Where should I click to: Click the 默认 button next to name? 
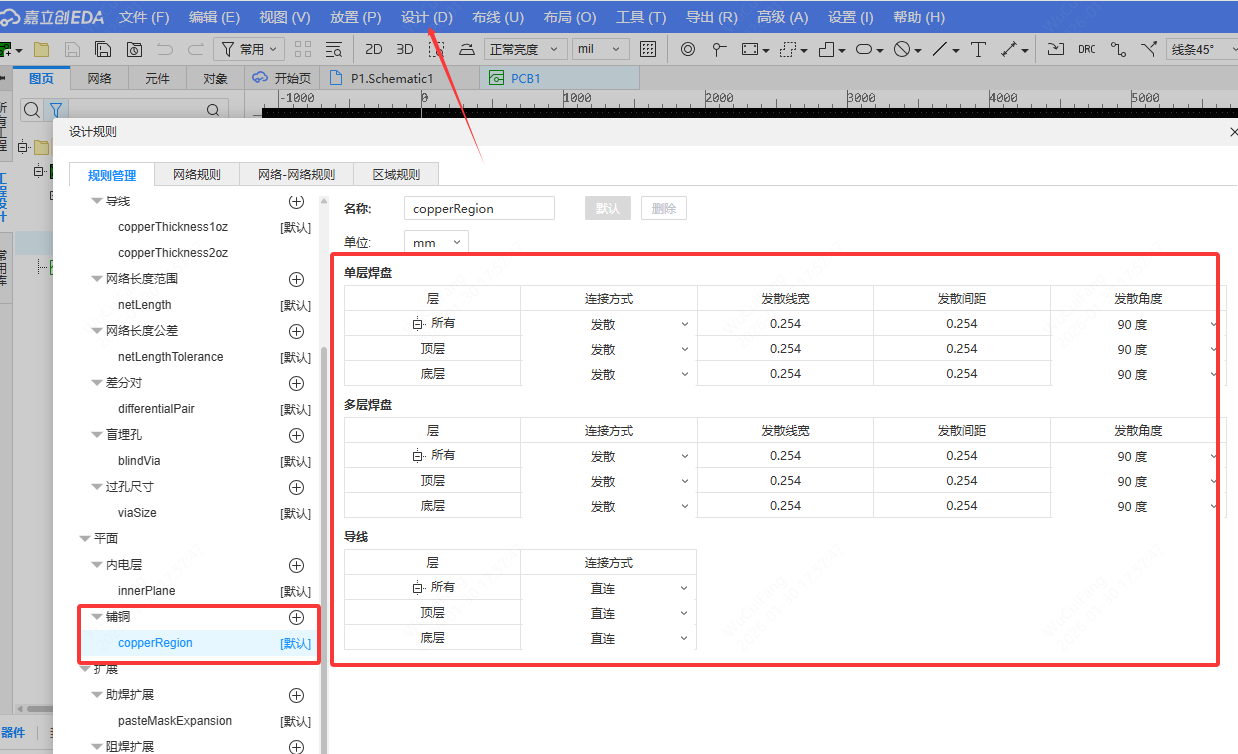[x=607, y=208]
